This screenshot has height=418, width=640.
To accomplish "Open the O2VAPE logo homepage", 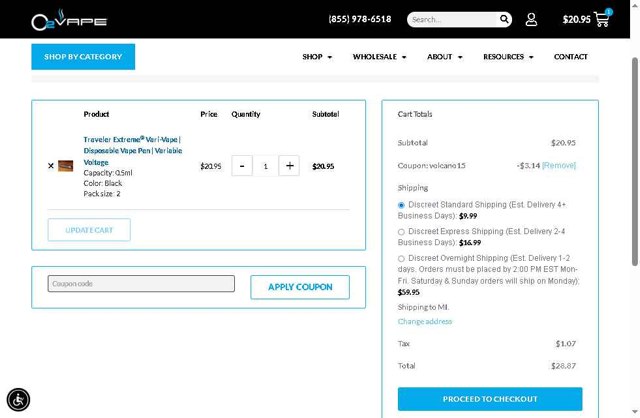I will click(69, 20).
